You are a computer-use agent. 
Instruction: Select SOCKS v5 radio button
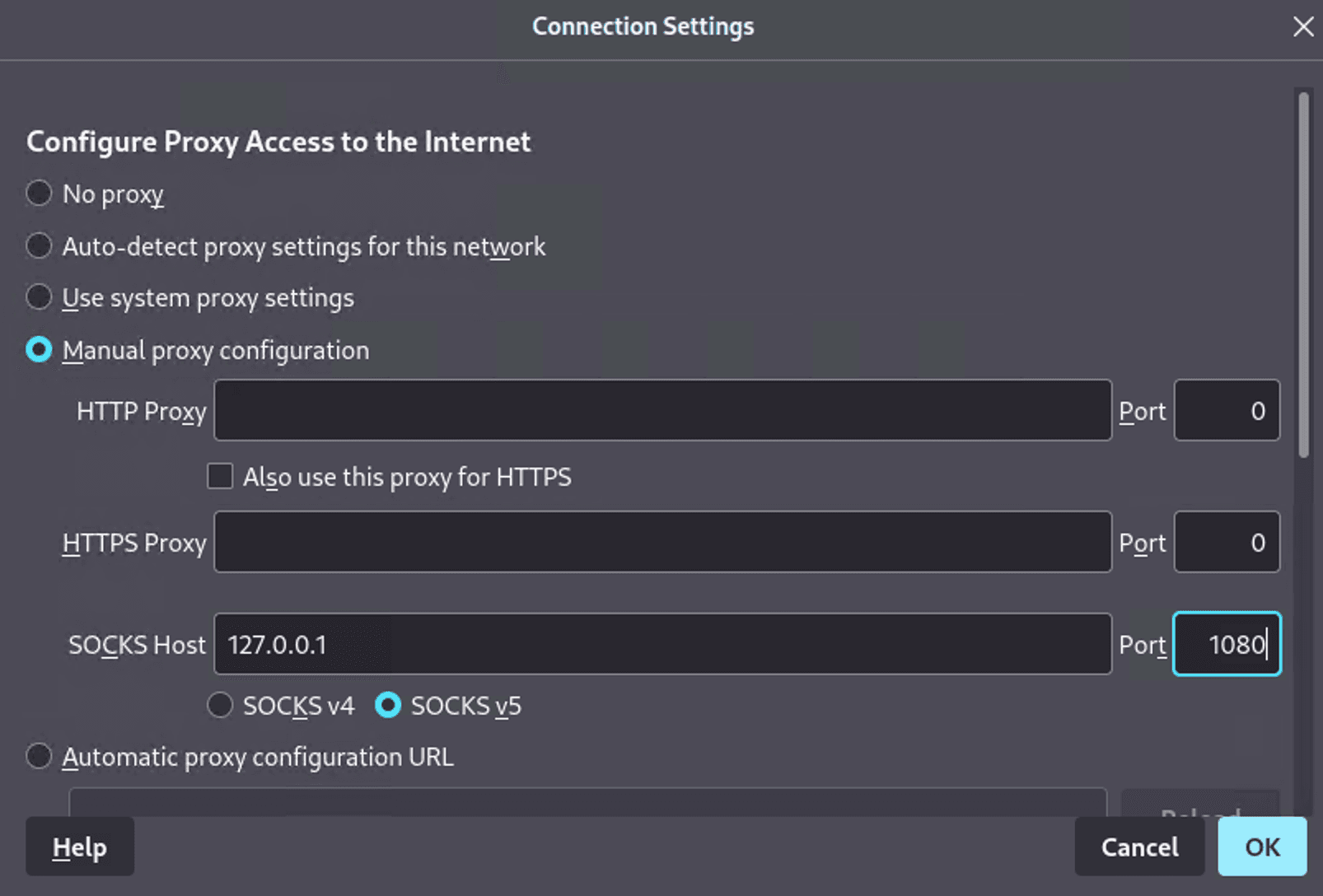coord(388,705)
